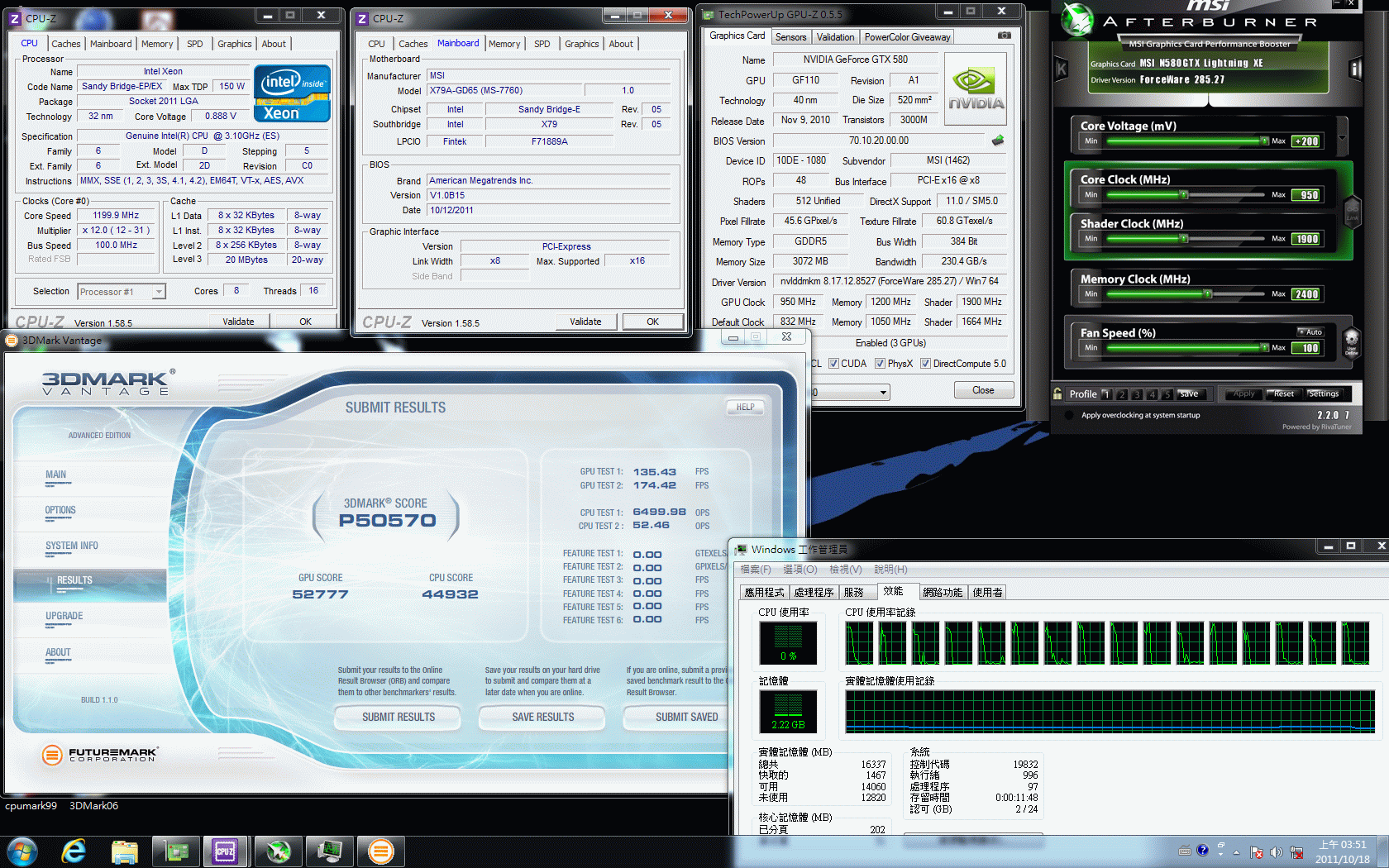Click the Futuremark Corporation logo
1389x868 pixels.
(99, 754)
